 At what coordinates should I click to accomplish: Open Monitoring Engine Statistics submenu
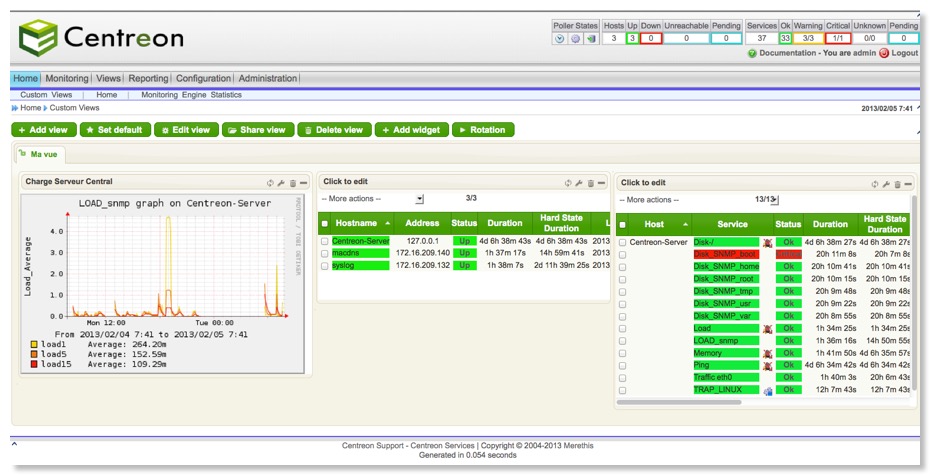click(x=191, y=95)
